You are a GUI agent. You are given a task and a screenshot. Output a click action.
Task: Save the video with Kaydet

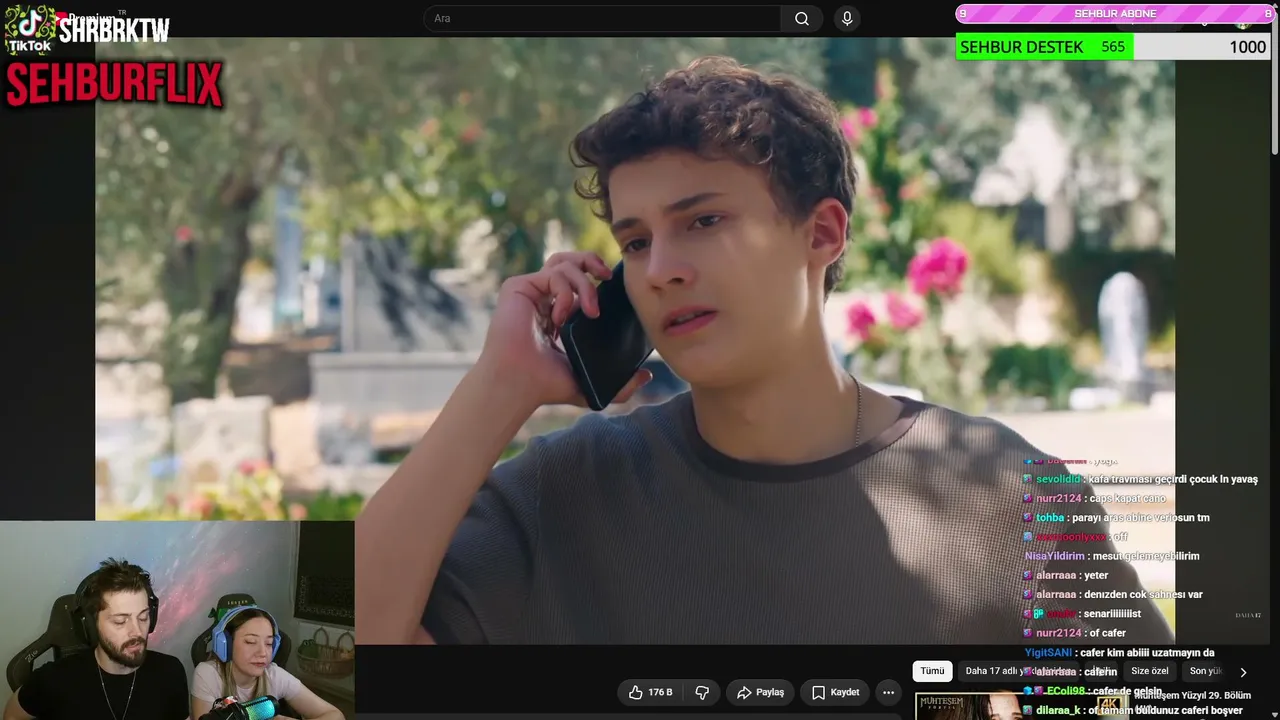pyautogui.click(x=835, y=692)
